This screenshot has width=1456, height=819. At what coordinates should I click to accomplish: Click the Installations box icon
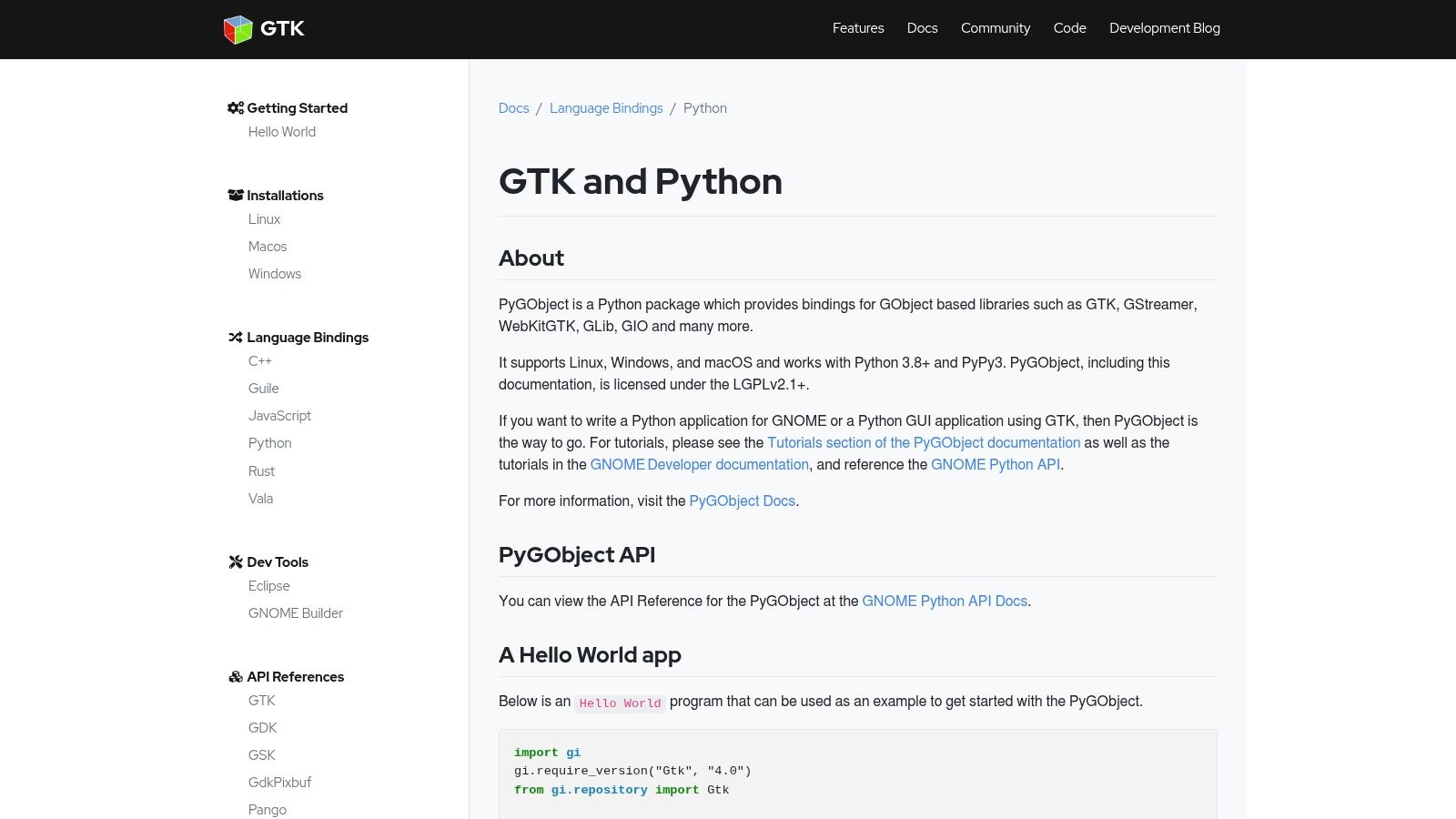[236, 196]
